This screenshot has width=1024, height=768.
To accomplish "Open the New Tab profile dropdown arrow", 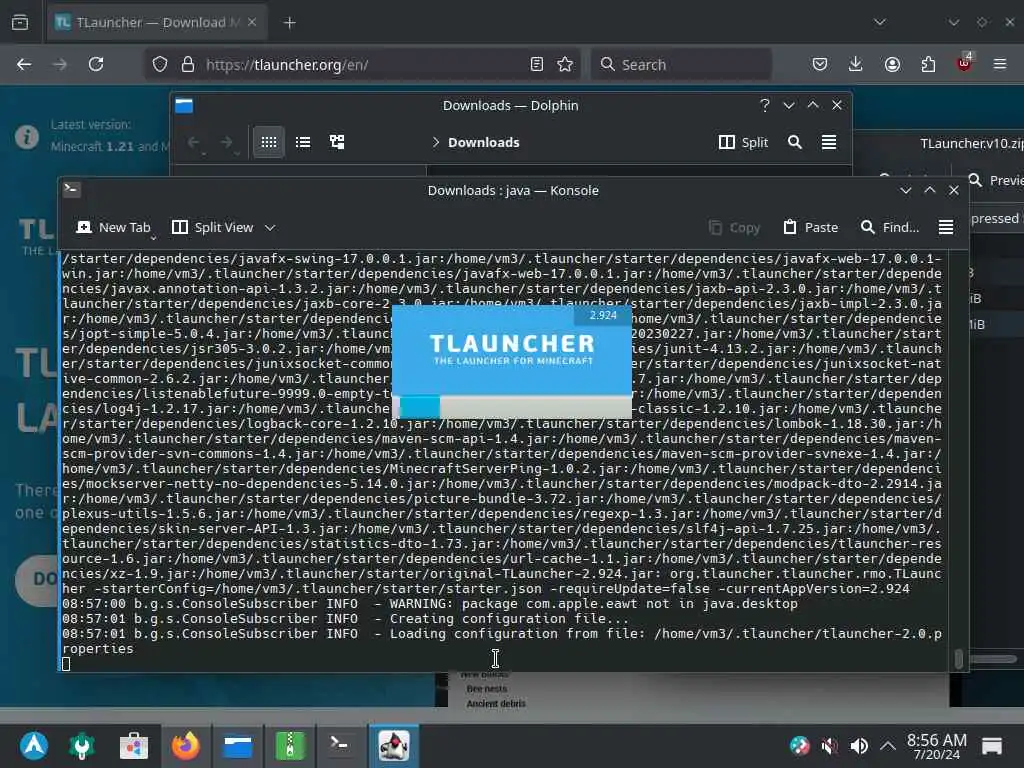I will pos(153,238).
